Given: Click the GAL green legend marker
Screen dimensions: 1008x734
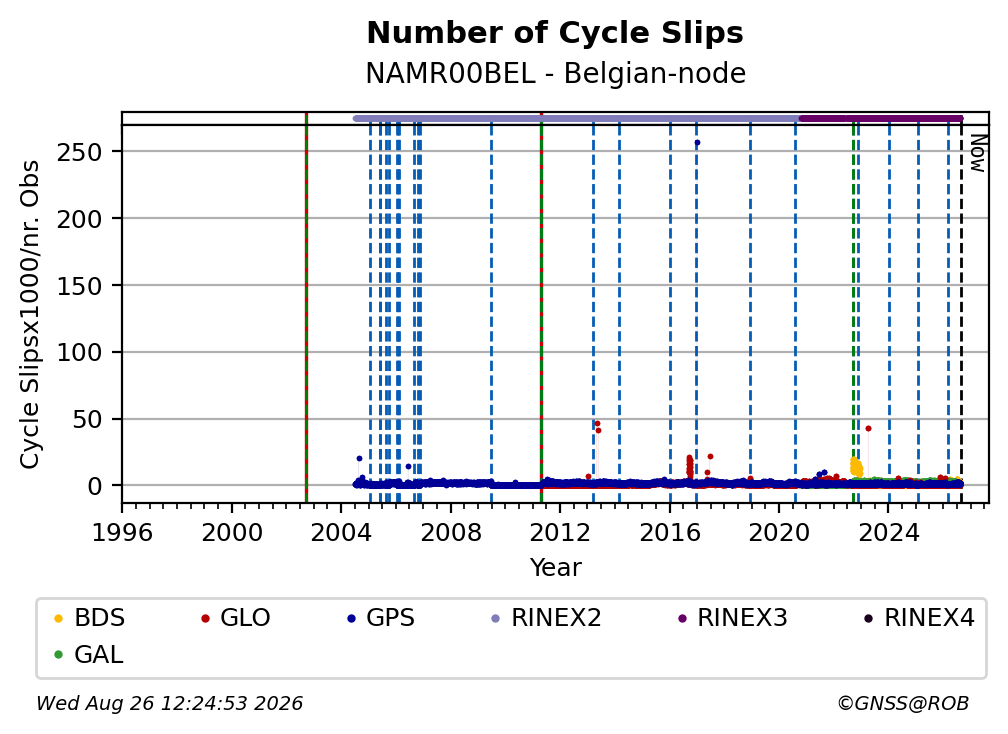Looking at the screenshot, I should [58, 655].
